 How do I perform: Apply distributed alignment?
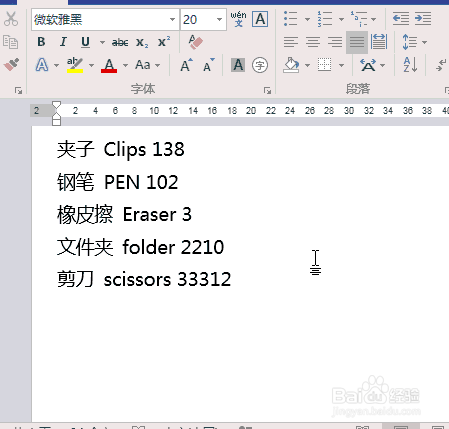379,42
